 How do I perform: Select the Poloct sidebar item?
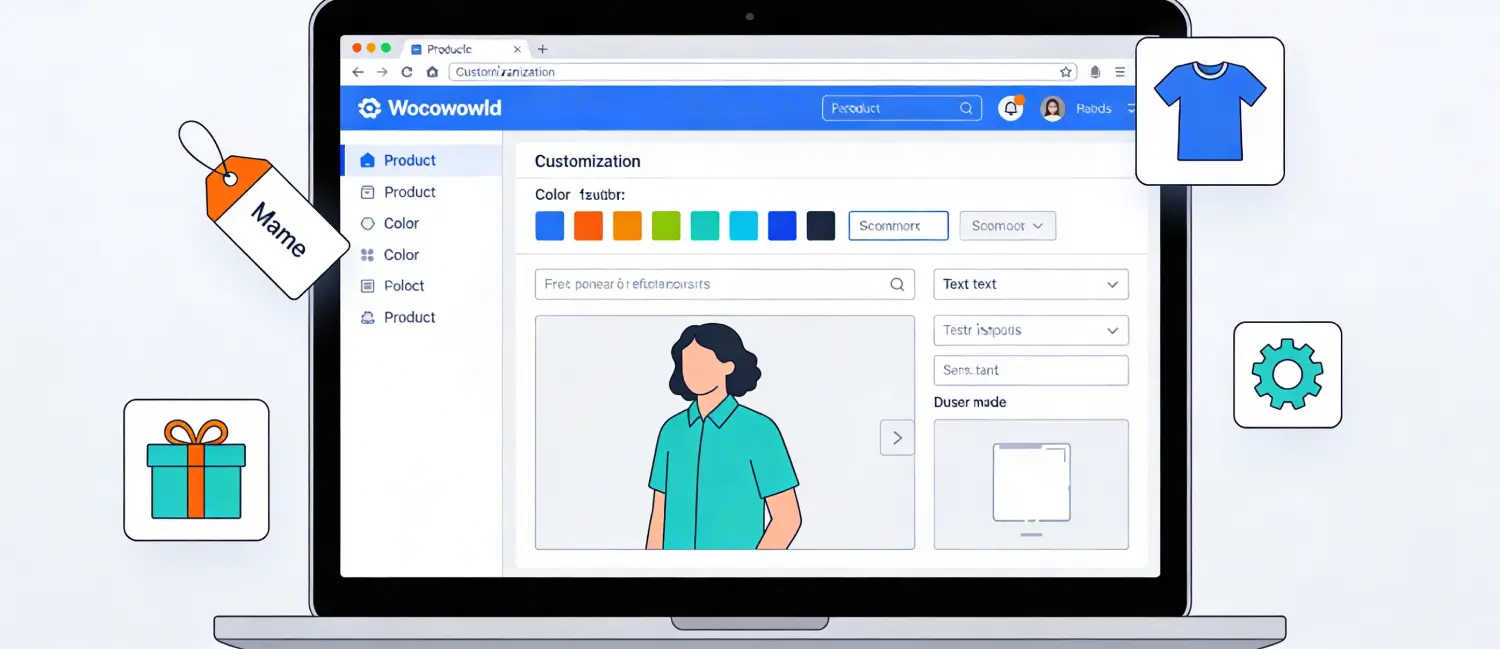point(404,286)
